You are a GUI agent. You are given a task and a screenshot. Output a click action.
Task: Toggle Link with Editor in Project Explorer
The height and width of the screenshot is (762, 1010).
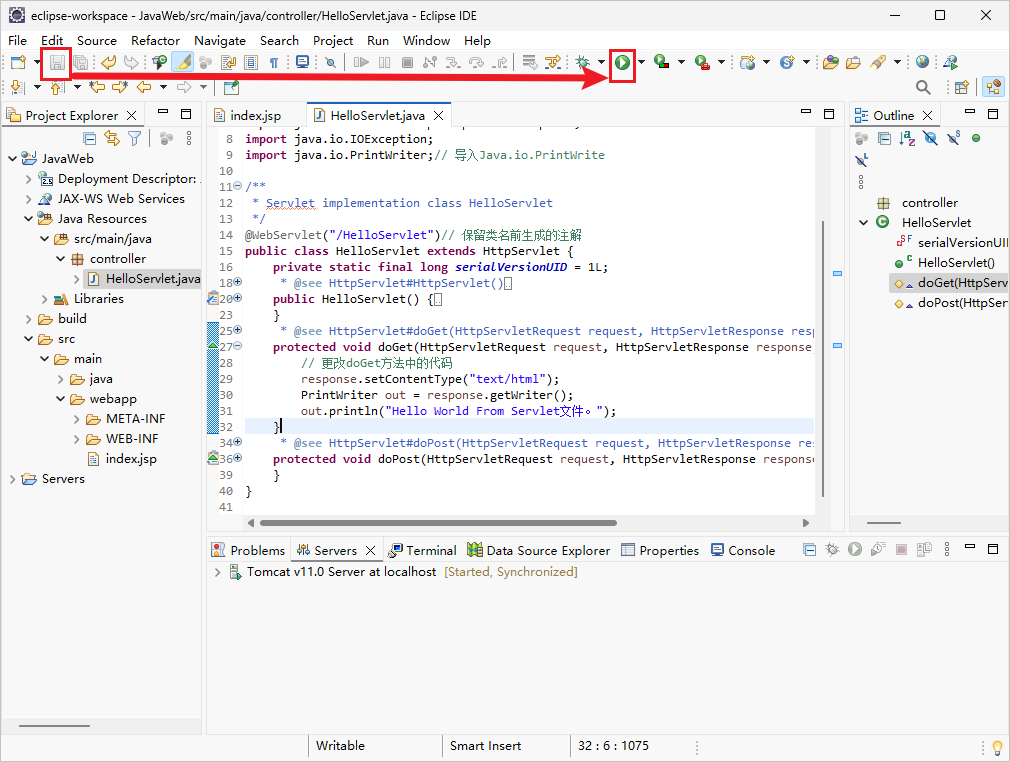(112, 138)
